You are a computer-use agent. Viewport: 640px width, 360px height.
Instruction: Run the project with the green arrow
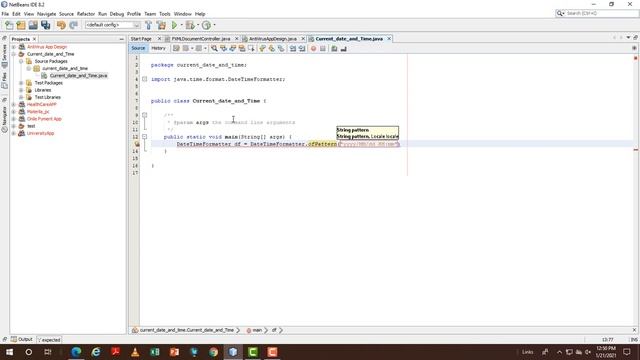tap(174, 25)
